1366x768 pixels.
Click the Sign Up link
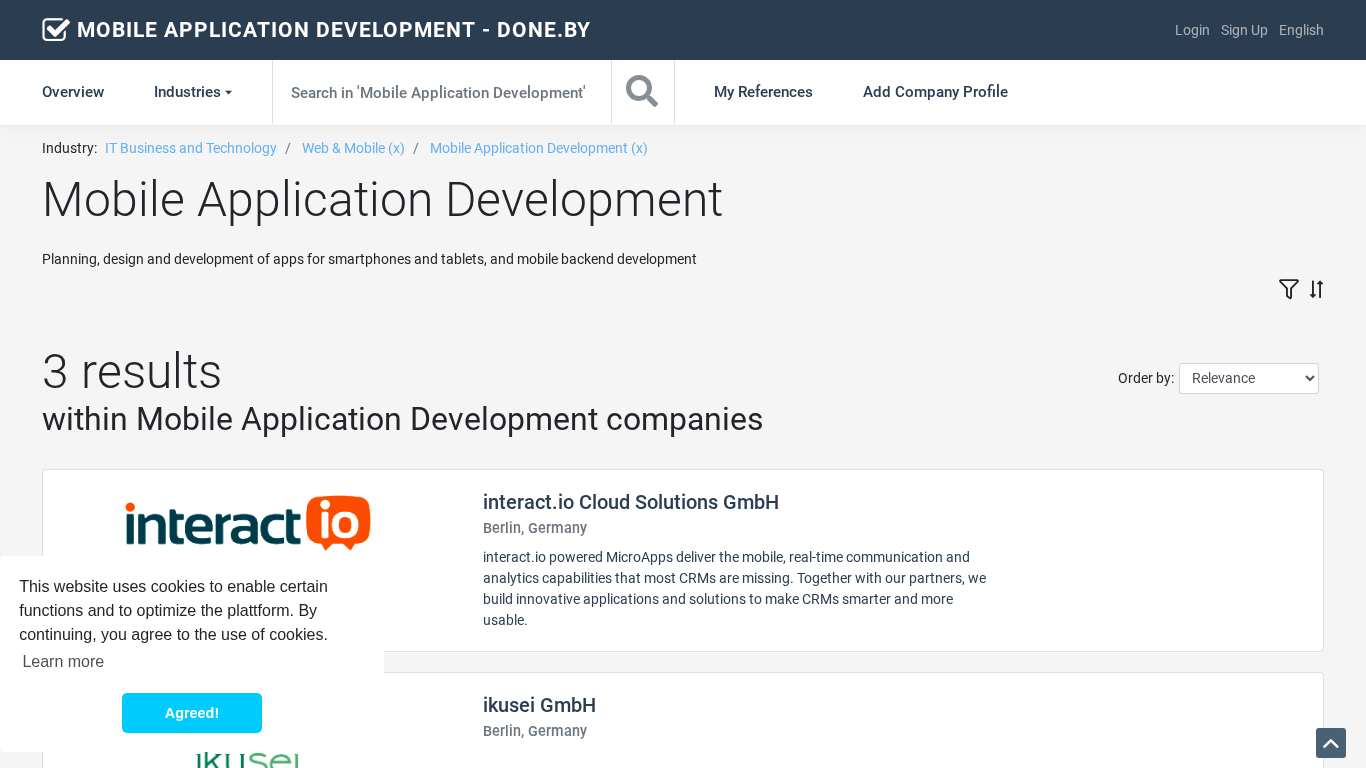click(1243, 30)
